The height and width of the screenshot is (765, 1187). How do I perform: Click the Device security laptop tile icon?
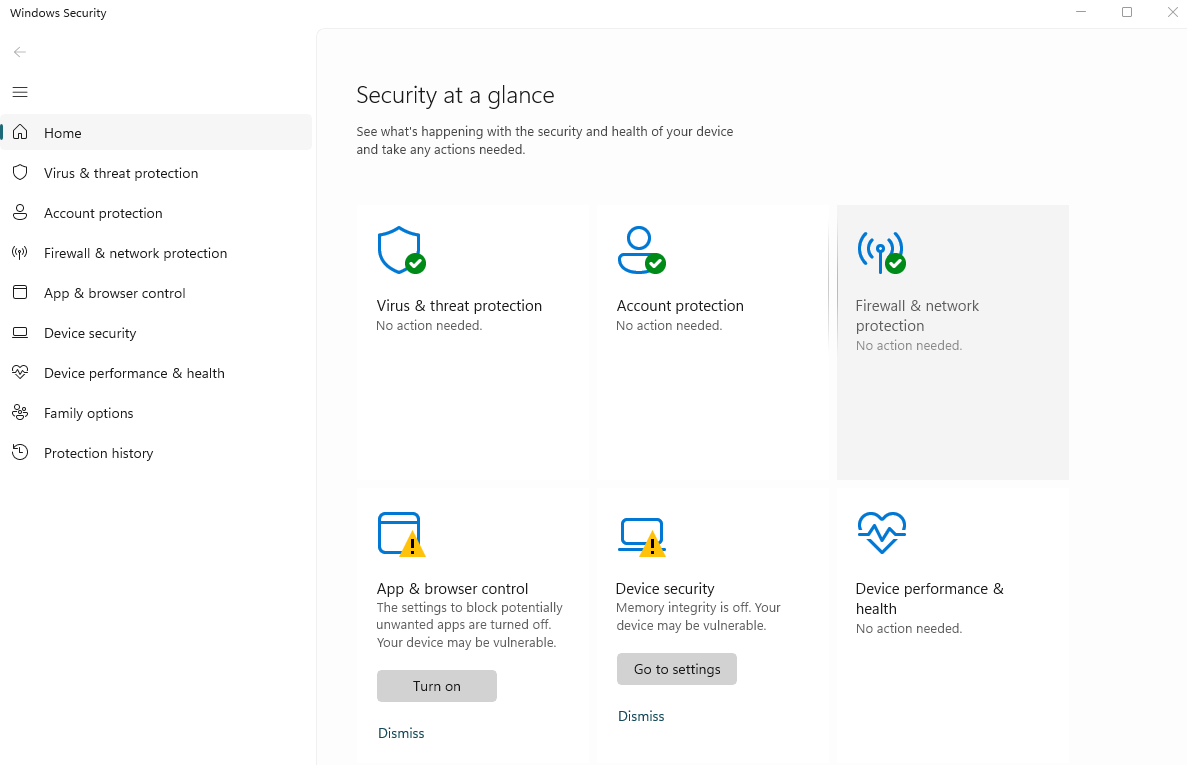[640, 536]
